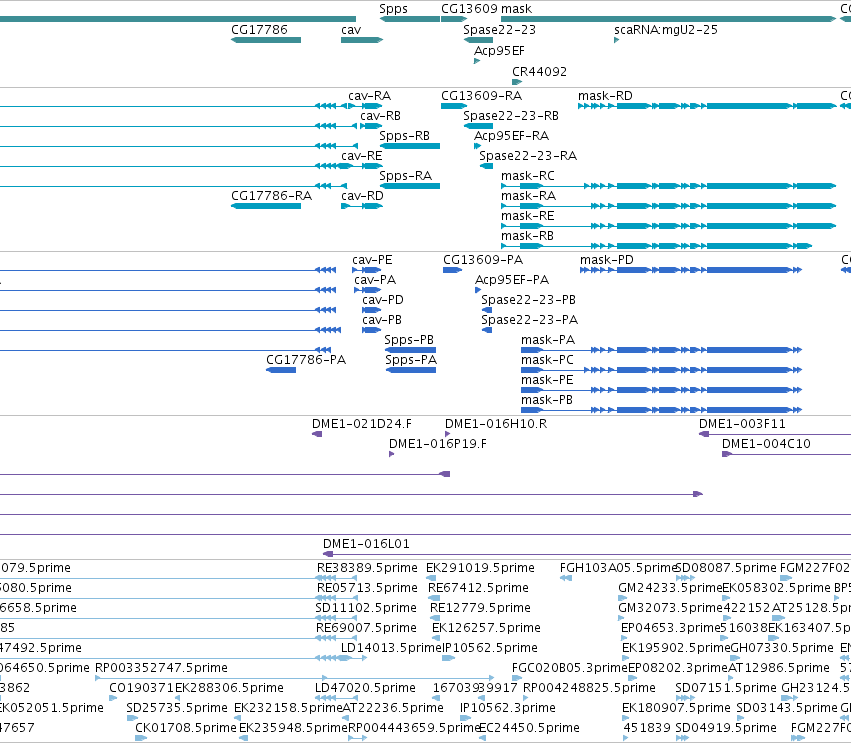Select the DME1-016L01 clone
851x743 pixels.
(587, 554)
